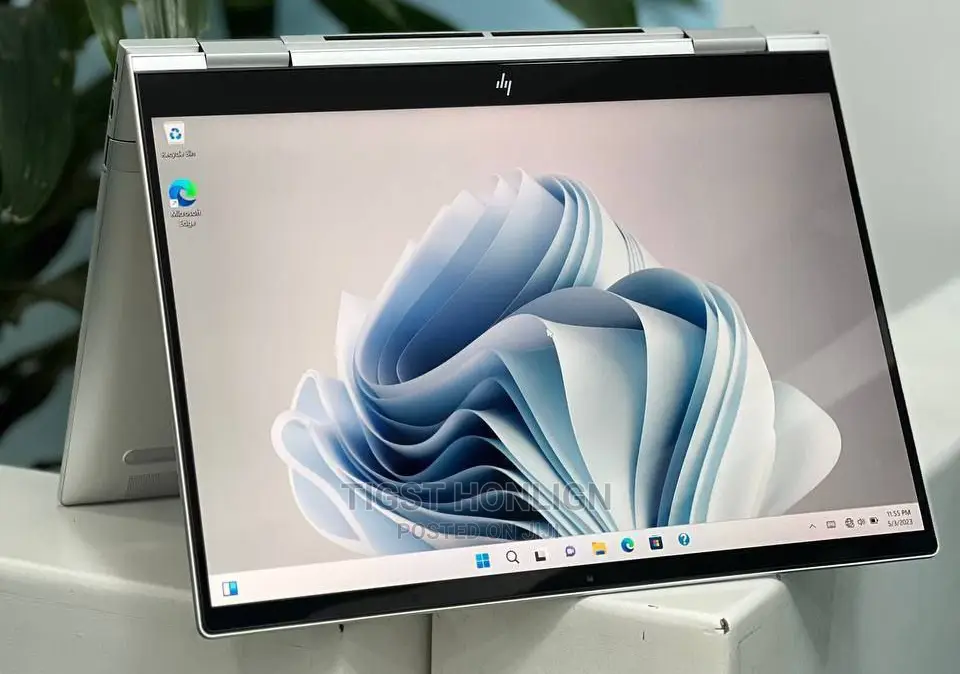Launch Microsoft Edge from the taskbar
This screenshot has width=960, height=674.
click(x=627, y=546)
